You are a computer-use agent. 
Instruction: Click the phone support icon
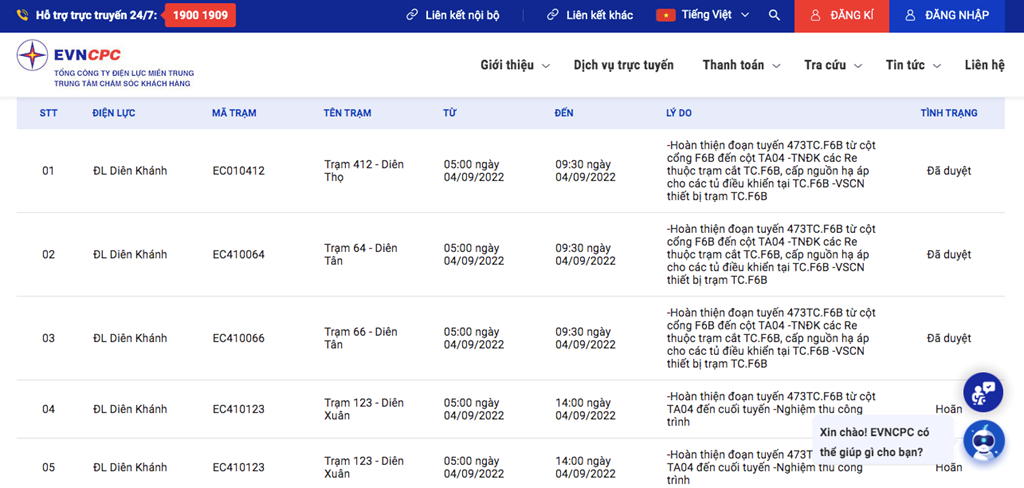[23, 15]
